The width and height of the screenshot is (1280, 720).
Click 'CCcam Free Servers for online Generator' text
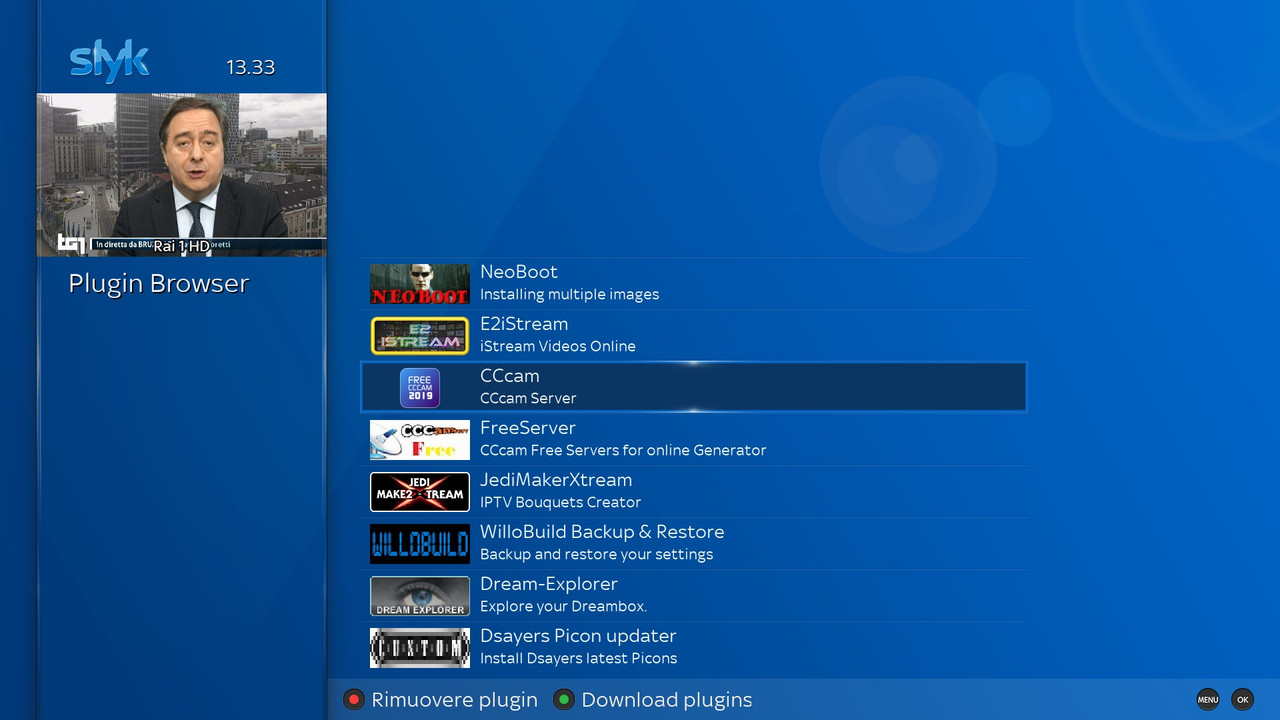pos(623,451)
